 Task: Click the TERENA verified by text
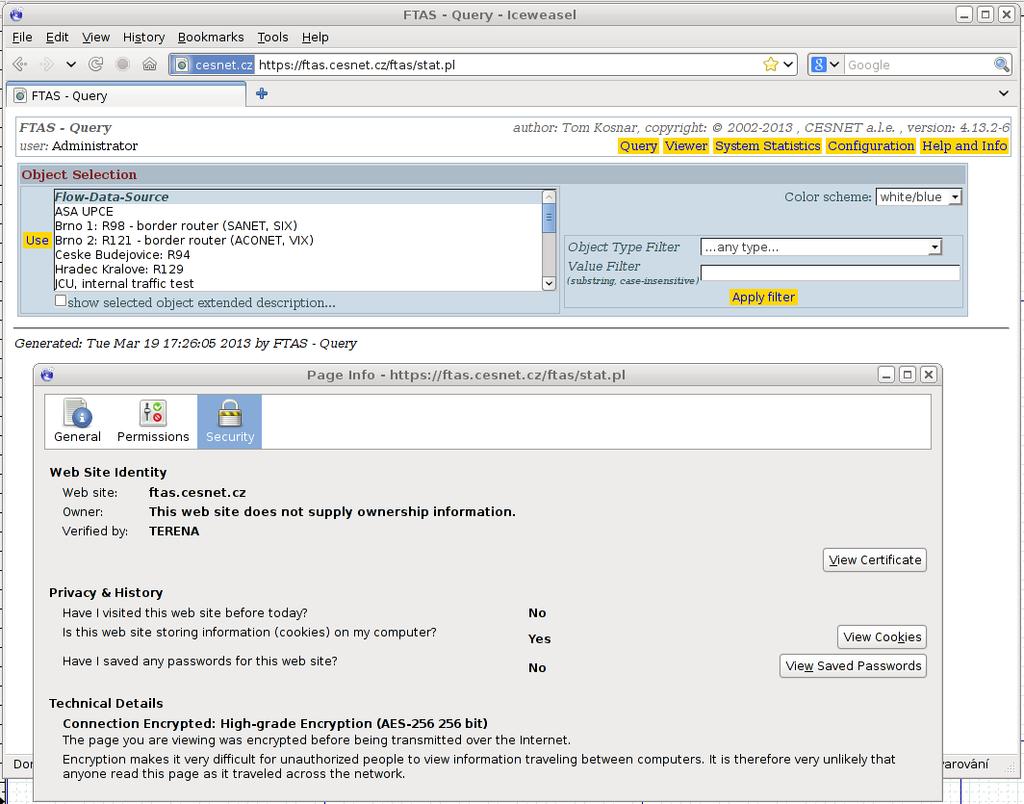pos(174,531)
